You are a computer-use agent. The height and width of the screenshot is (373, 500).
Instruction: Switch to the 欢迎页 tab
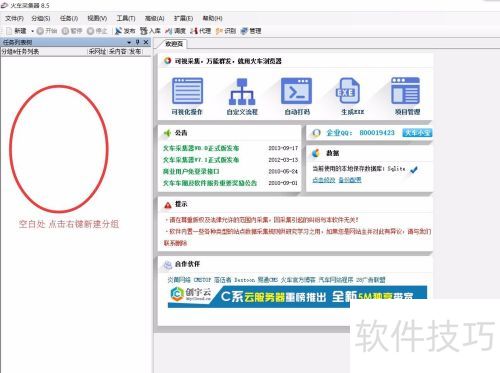tap(174, 44)
